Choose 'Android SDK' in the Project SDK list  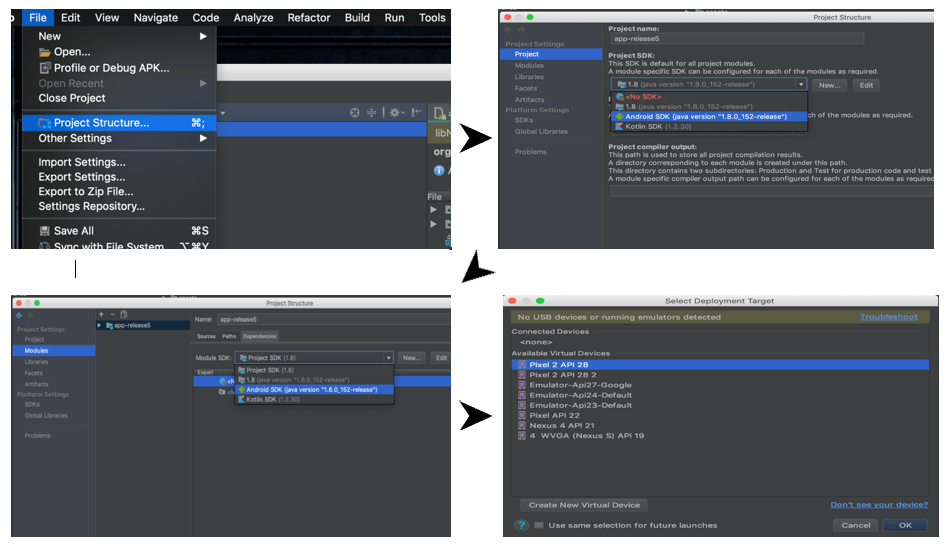click(x=708, y=116)
